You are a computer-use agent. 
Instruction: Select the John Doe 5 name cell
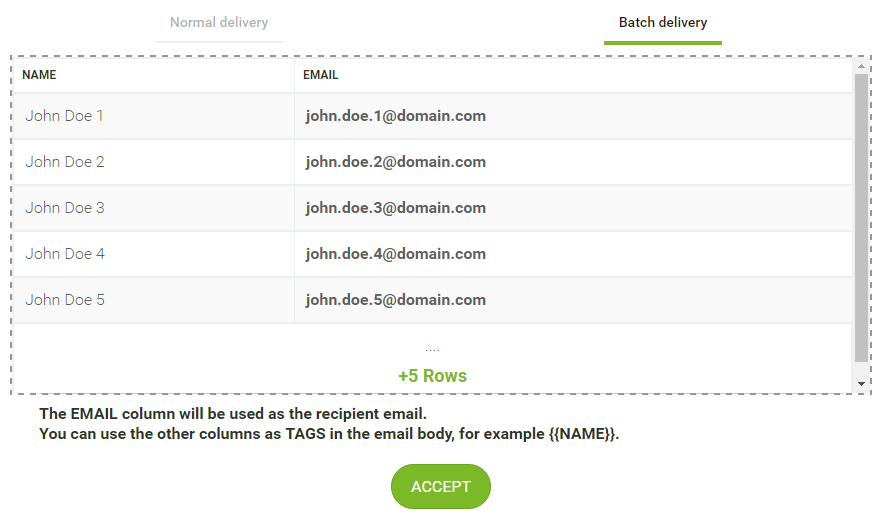pos(153,300)
